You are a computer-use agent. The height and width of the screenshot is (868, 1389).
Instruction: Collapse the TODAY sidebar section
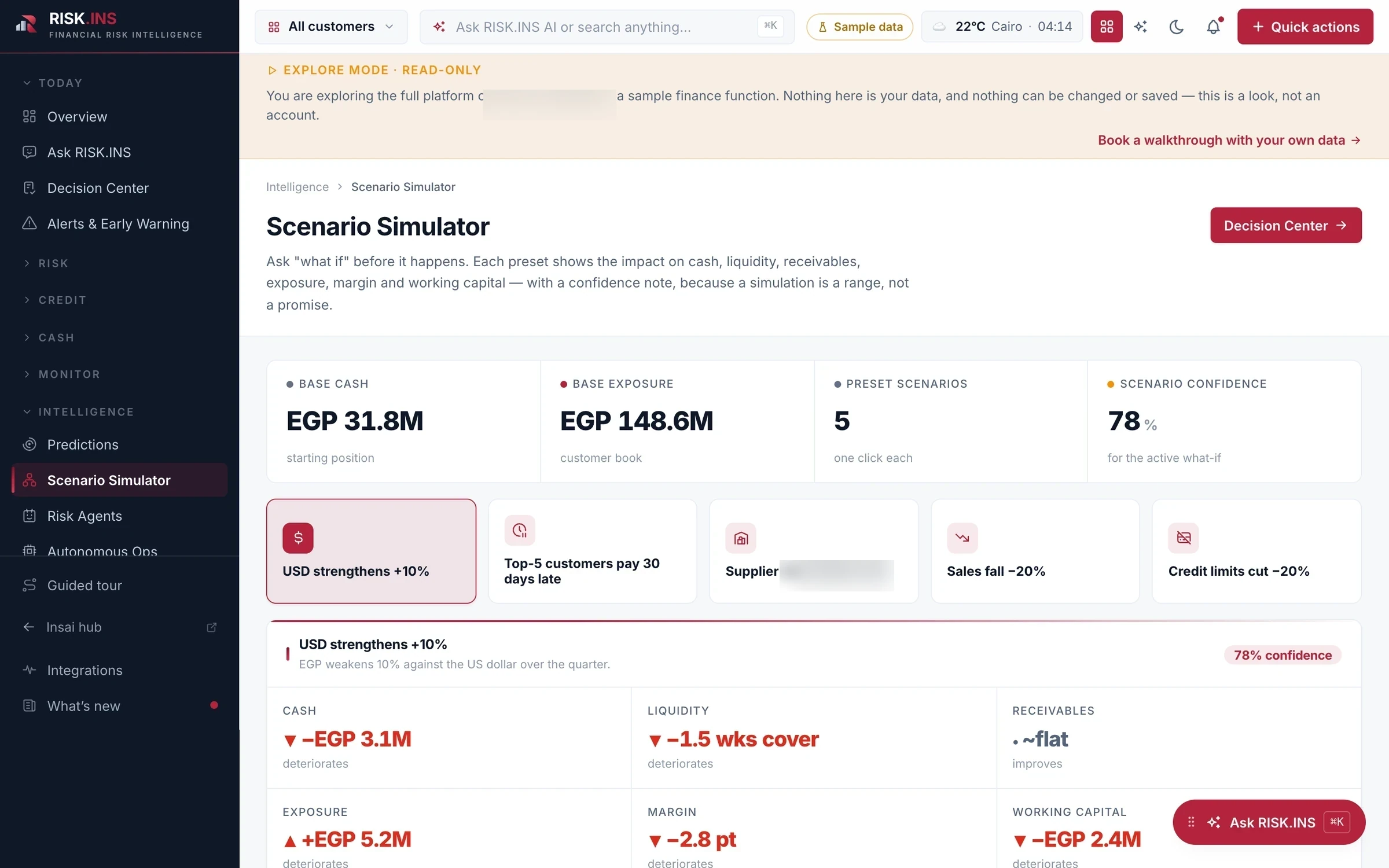(x=53, y=83)
